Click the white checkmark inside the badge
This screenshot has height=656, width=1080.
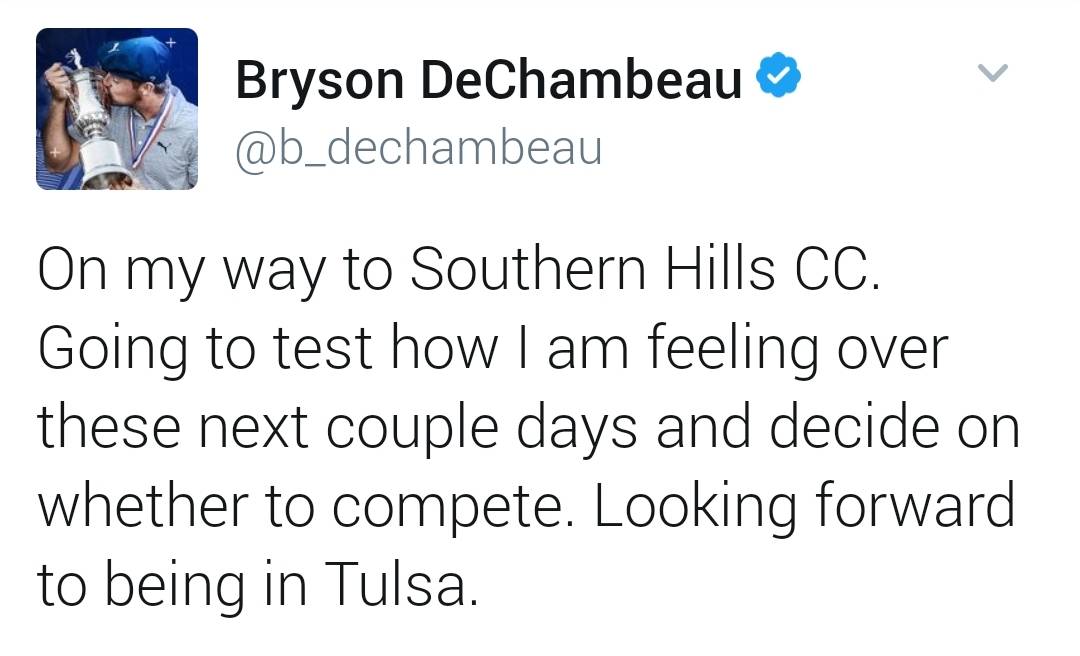tap(778, 74)
